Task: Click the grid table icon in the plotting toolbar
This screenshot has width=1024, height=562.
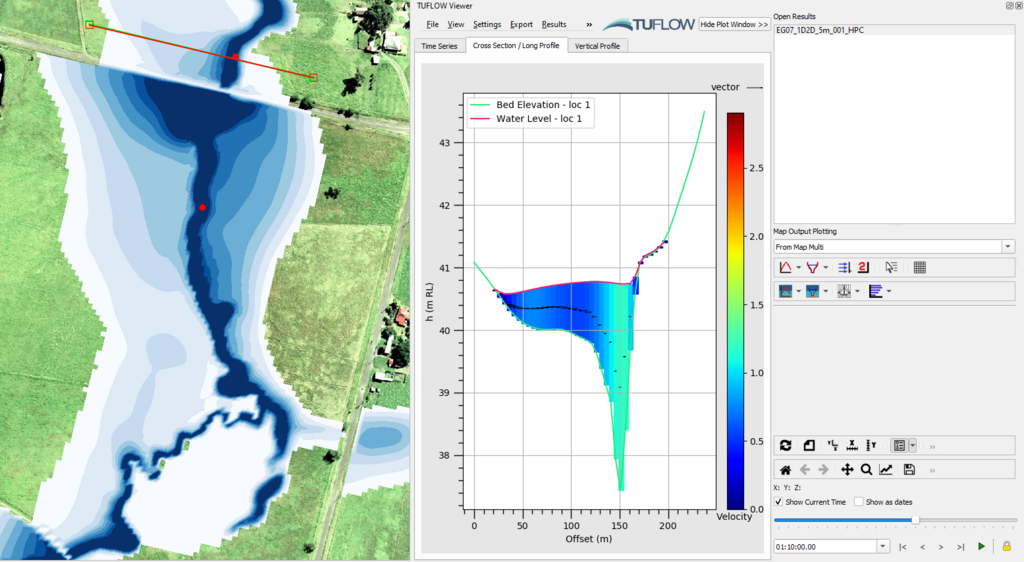Action: click(x=920, y=267)
